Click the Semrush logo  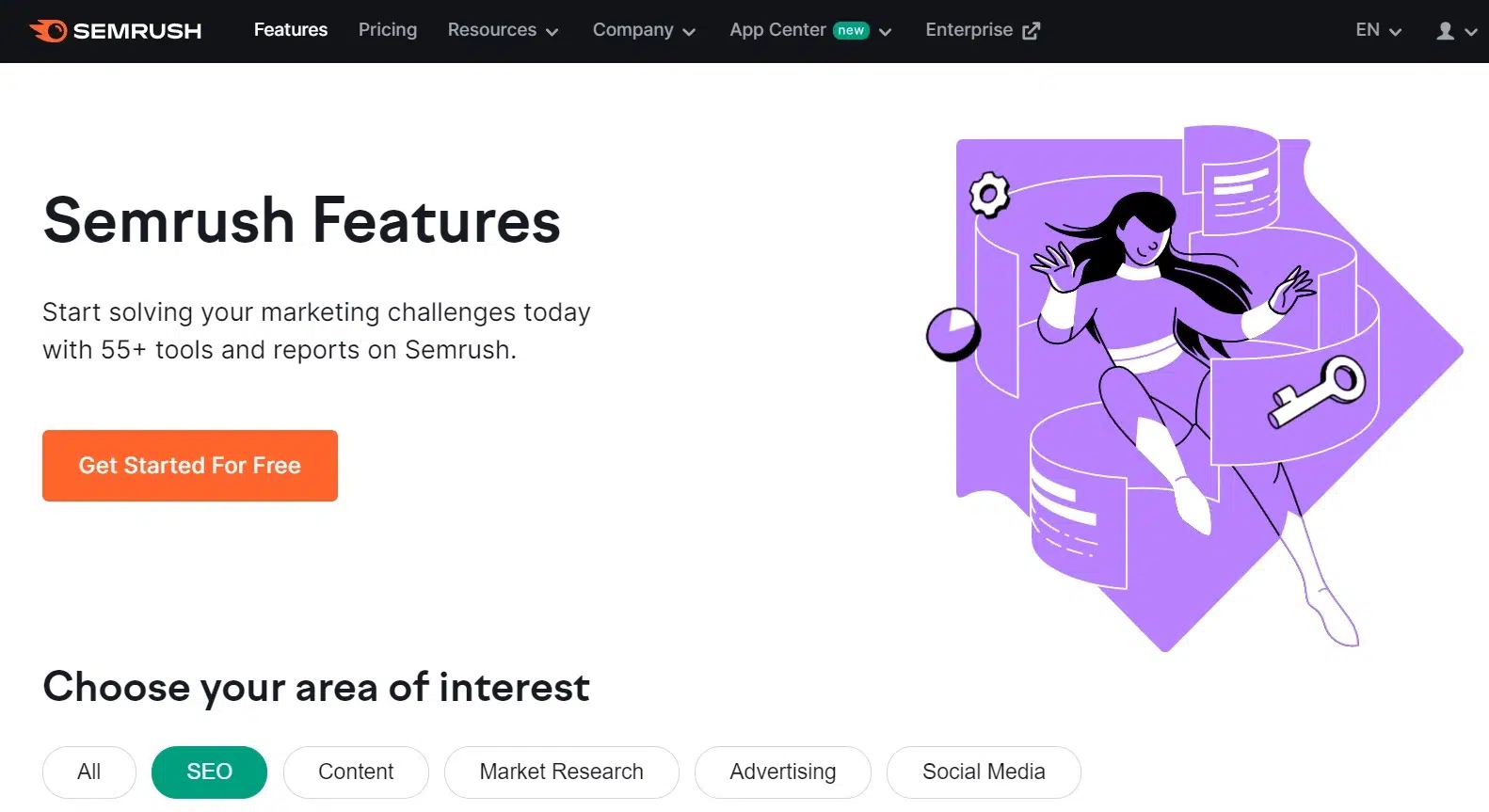coord(115,30)
